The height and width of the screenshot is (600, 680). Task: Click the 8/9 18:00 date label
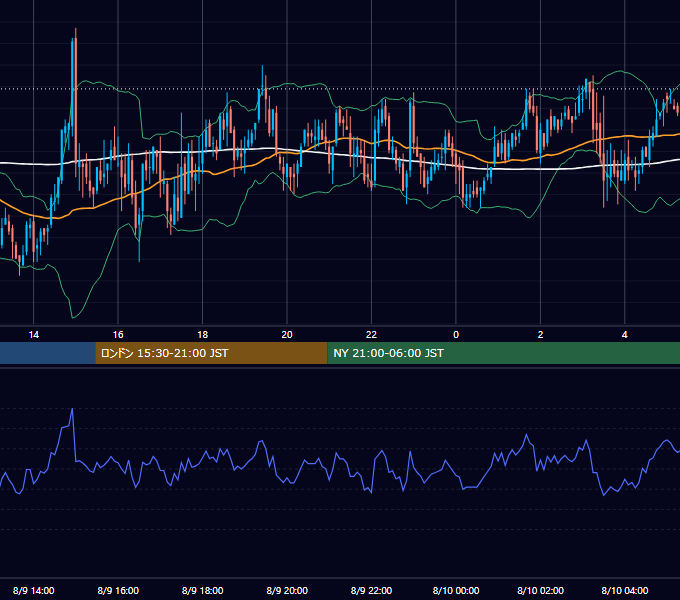click(x=203, y=590)
